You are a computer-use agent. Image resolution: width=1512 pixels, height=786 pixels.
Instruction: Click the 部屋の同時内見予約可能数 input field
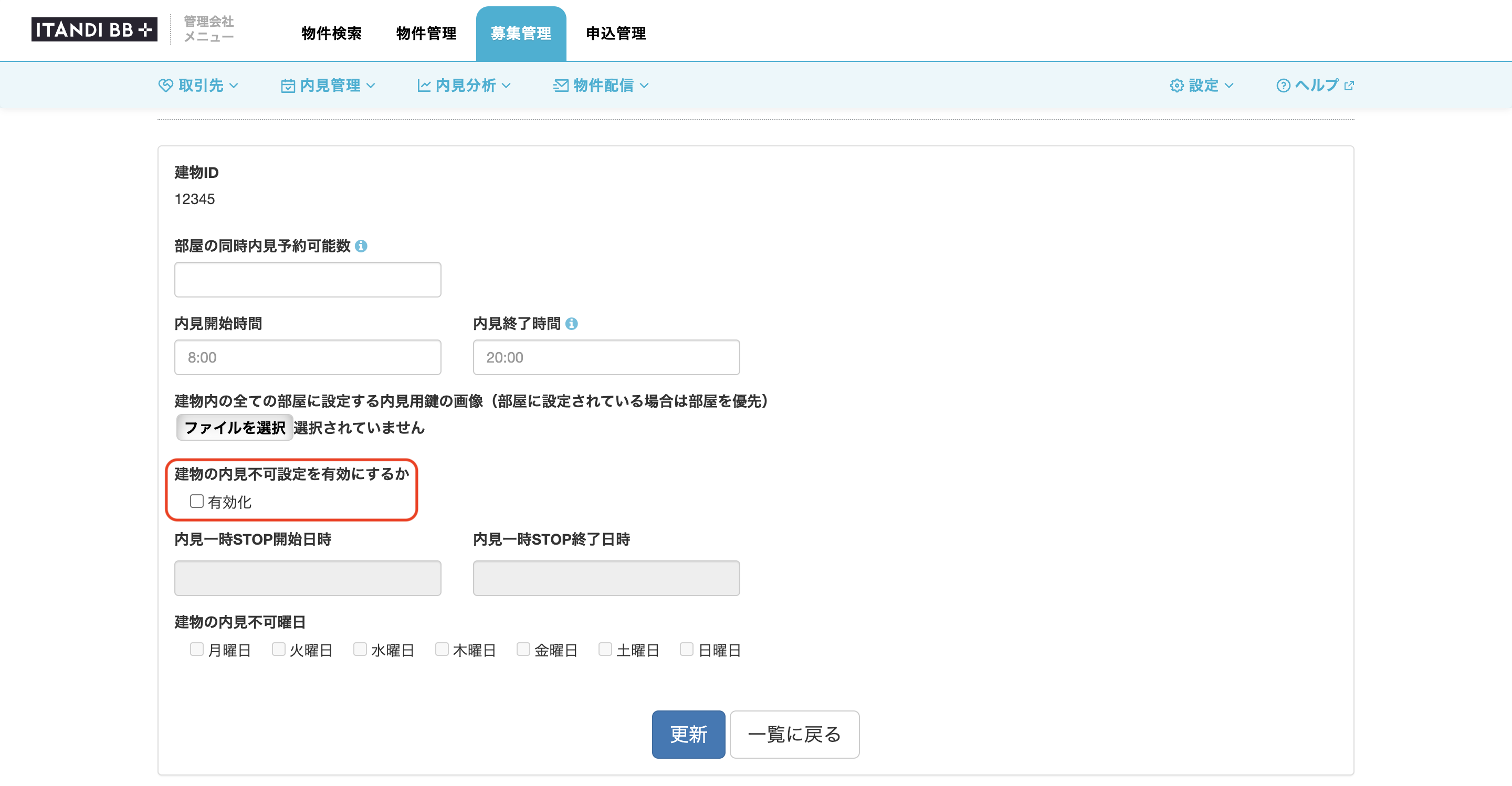pyautogui.click(x=308, y=280)
